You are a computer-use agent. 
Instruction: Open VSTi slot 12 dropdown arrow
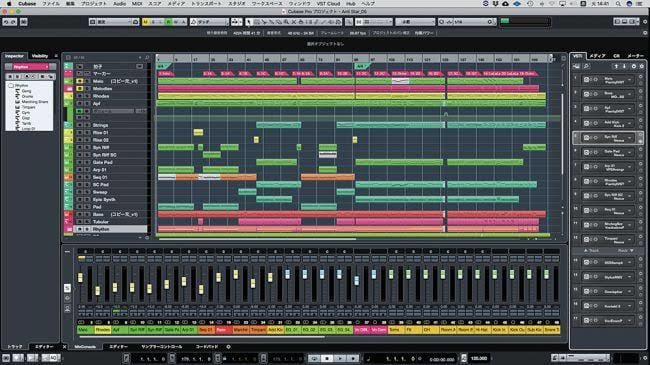click(x=630, y=239)
